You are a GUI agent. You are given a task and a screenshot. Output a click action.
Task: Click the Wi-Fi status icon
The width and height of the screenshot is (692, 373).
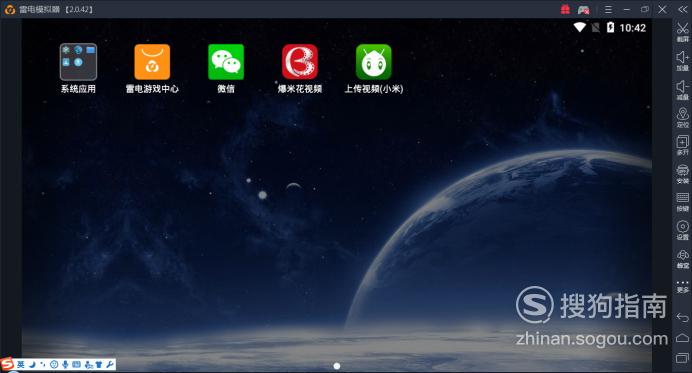click(x=579, y=27)
